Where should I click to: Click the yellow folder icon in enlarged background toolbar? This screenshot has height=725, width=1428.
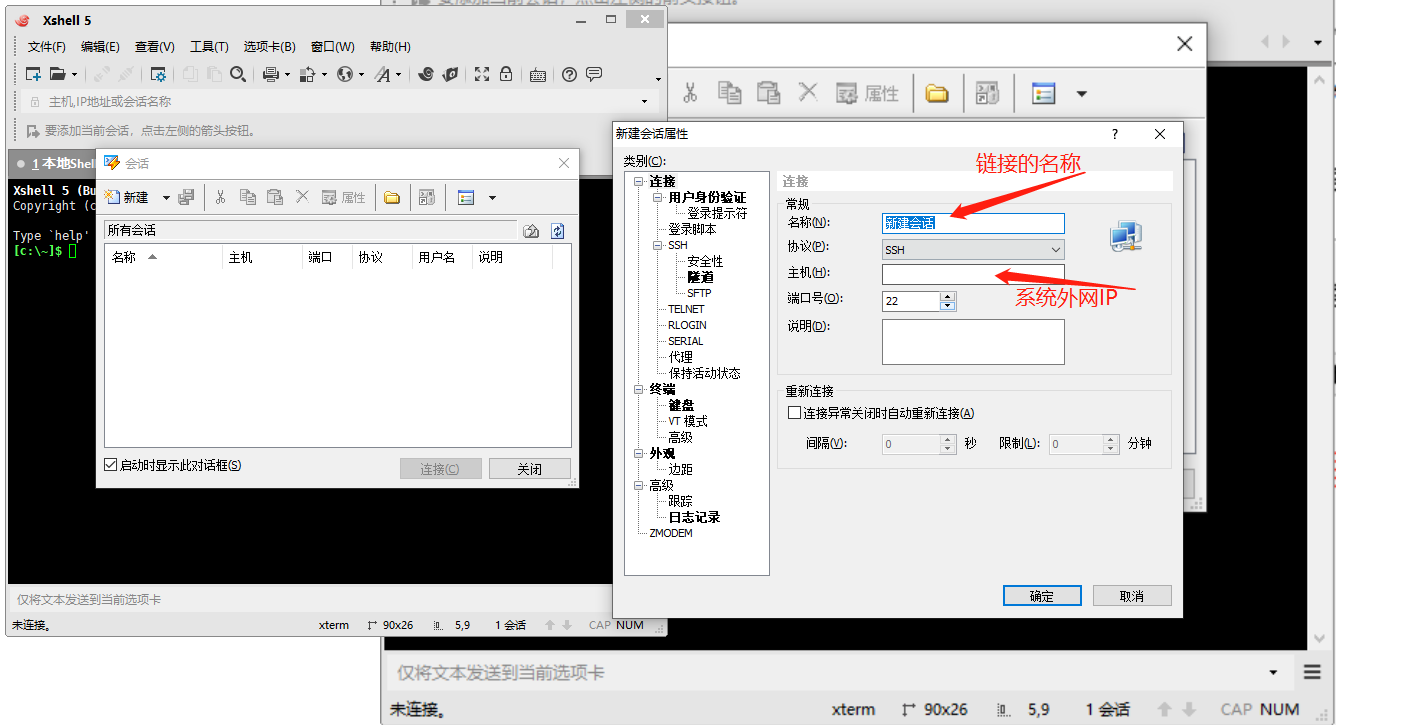pos(936,93)
